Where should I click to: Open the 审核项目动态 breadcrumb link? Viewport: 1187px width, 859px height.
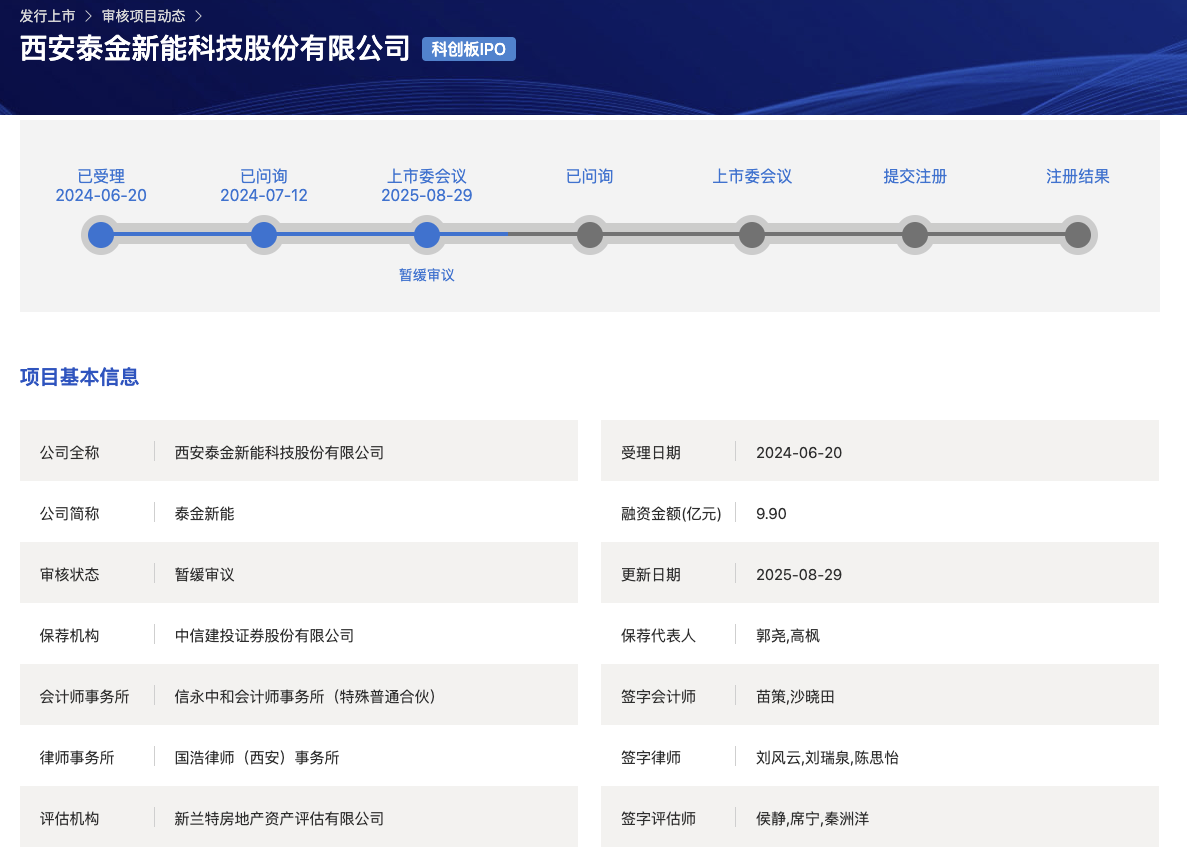pyautogui.click(x=143, y=16)
